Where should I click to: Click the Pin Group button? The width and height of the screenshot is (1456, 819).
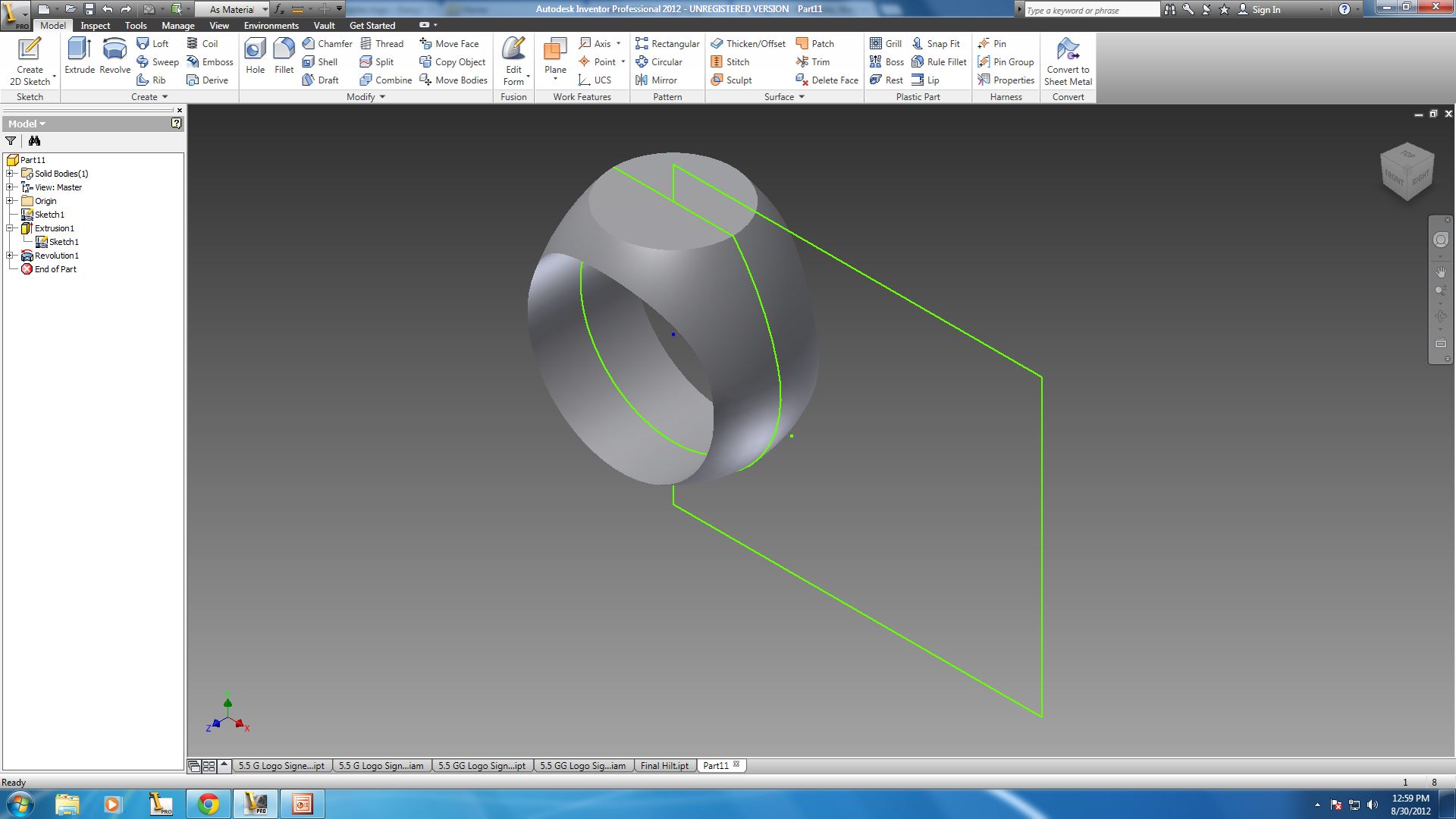pyautogui.click(x=1006, y=62)
